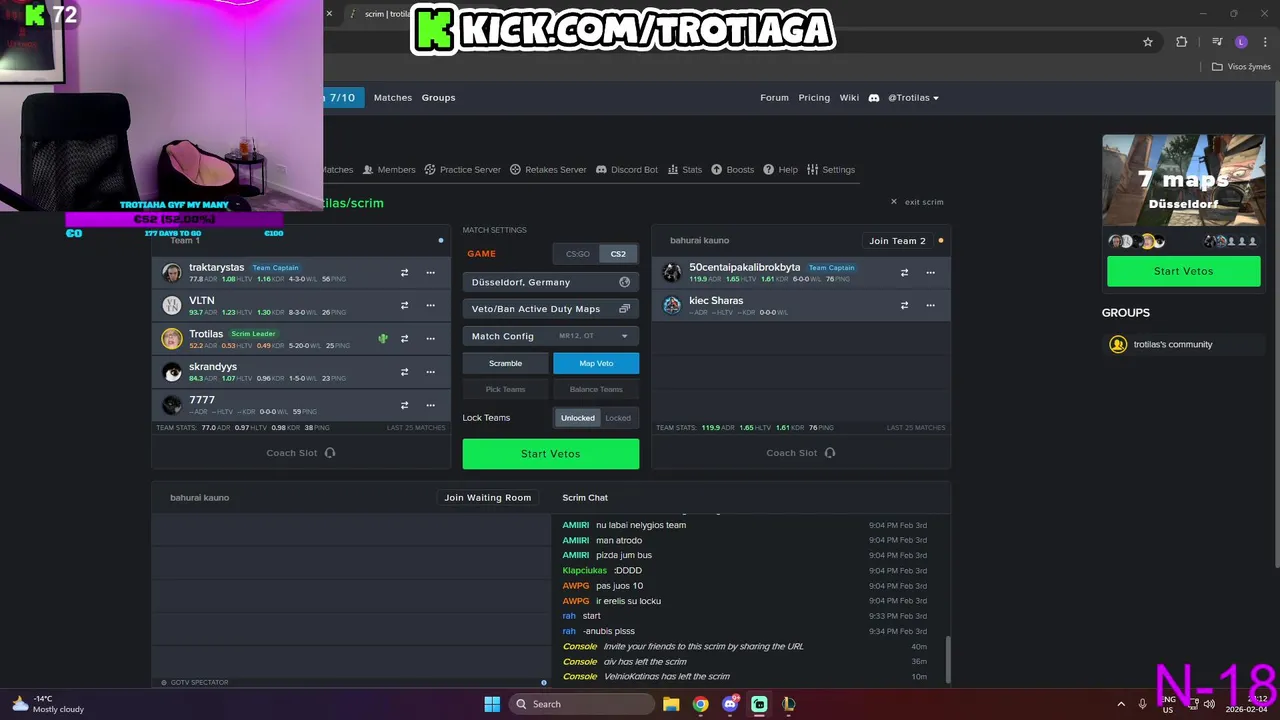
Task: Open the Wiki page
Action: click(849, 98)
